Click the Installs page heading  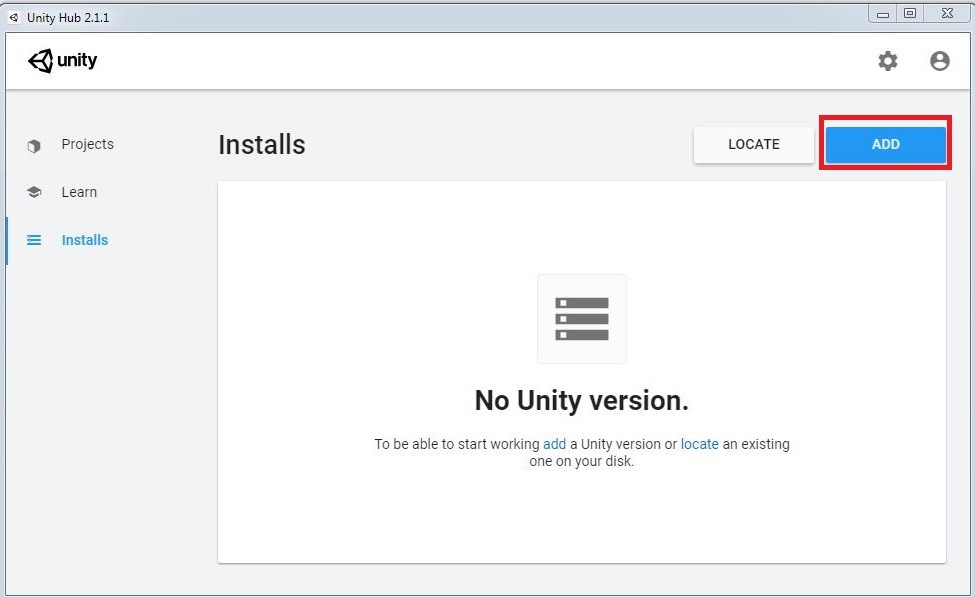point(261,145)
